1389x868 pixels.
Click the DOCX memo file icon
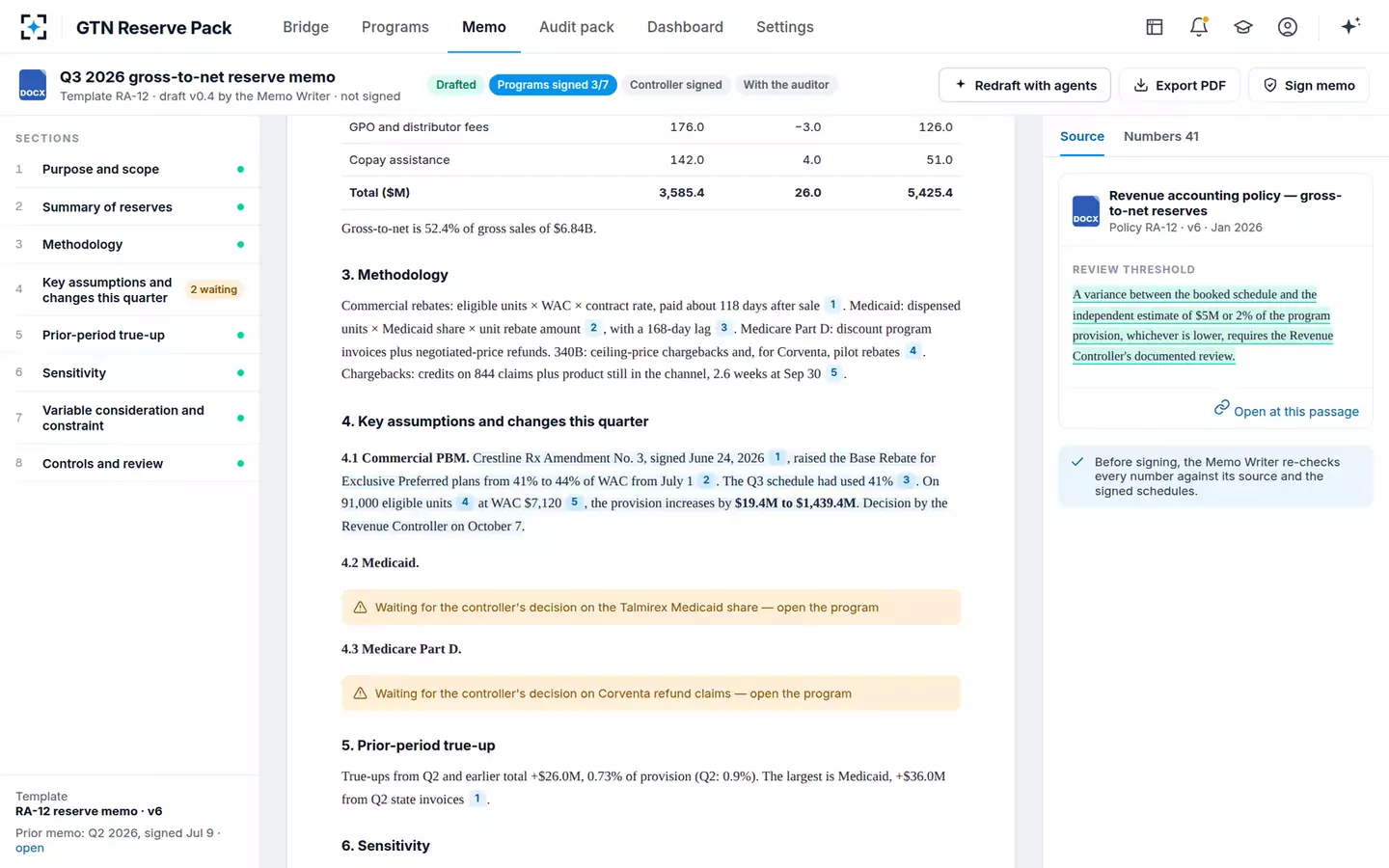[33, 85]
